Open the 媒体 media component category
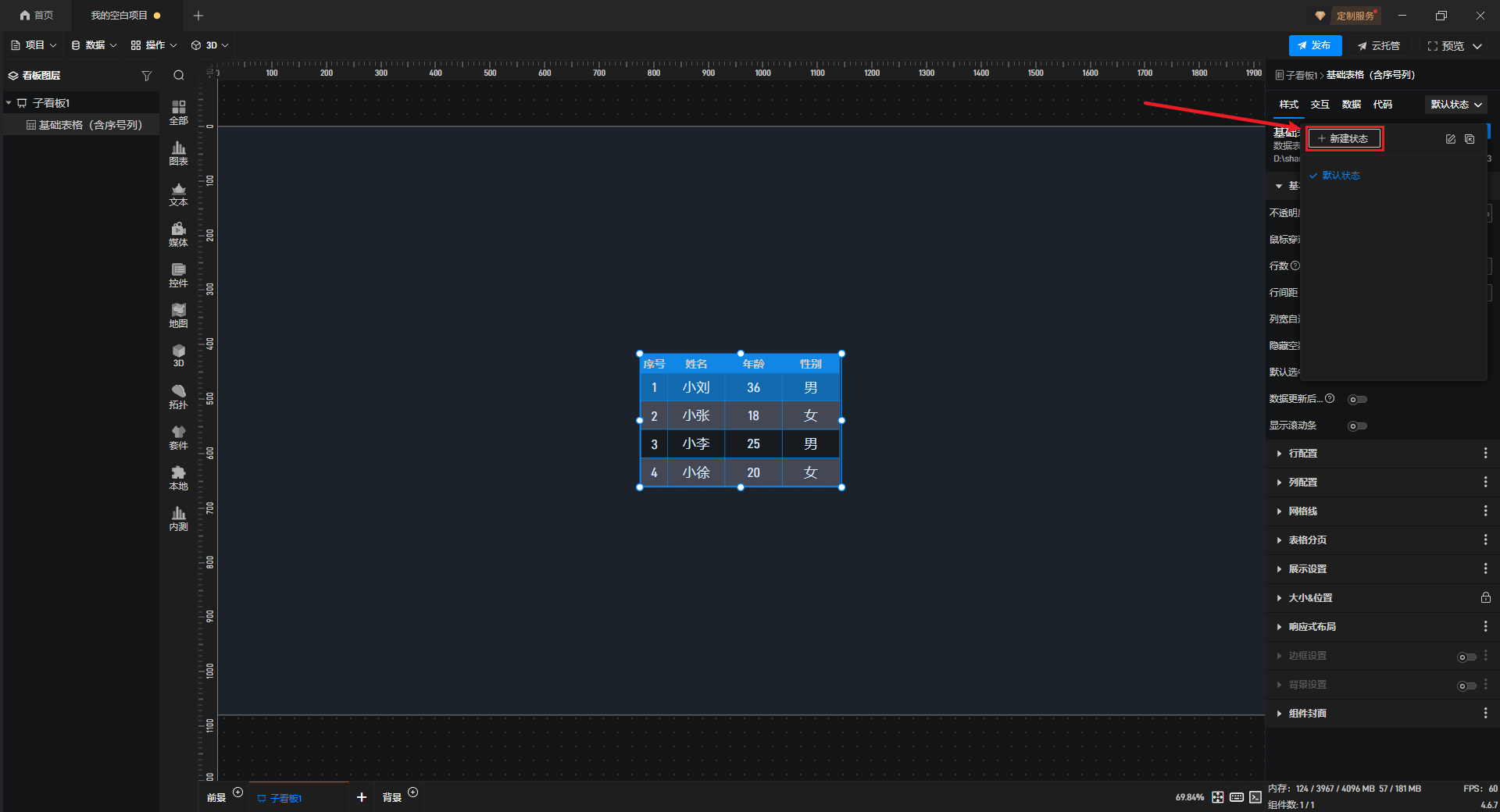 point(178,234)
